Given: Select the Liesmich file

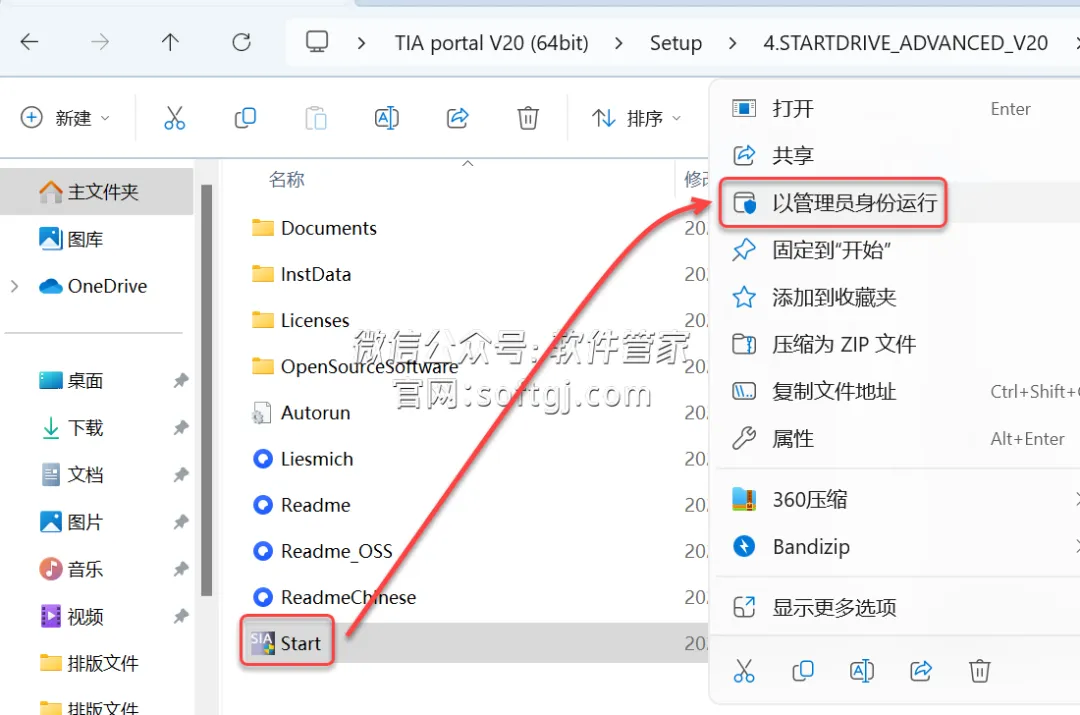Looking at the screenshot, I should (x=302, y=459).
